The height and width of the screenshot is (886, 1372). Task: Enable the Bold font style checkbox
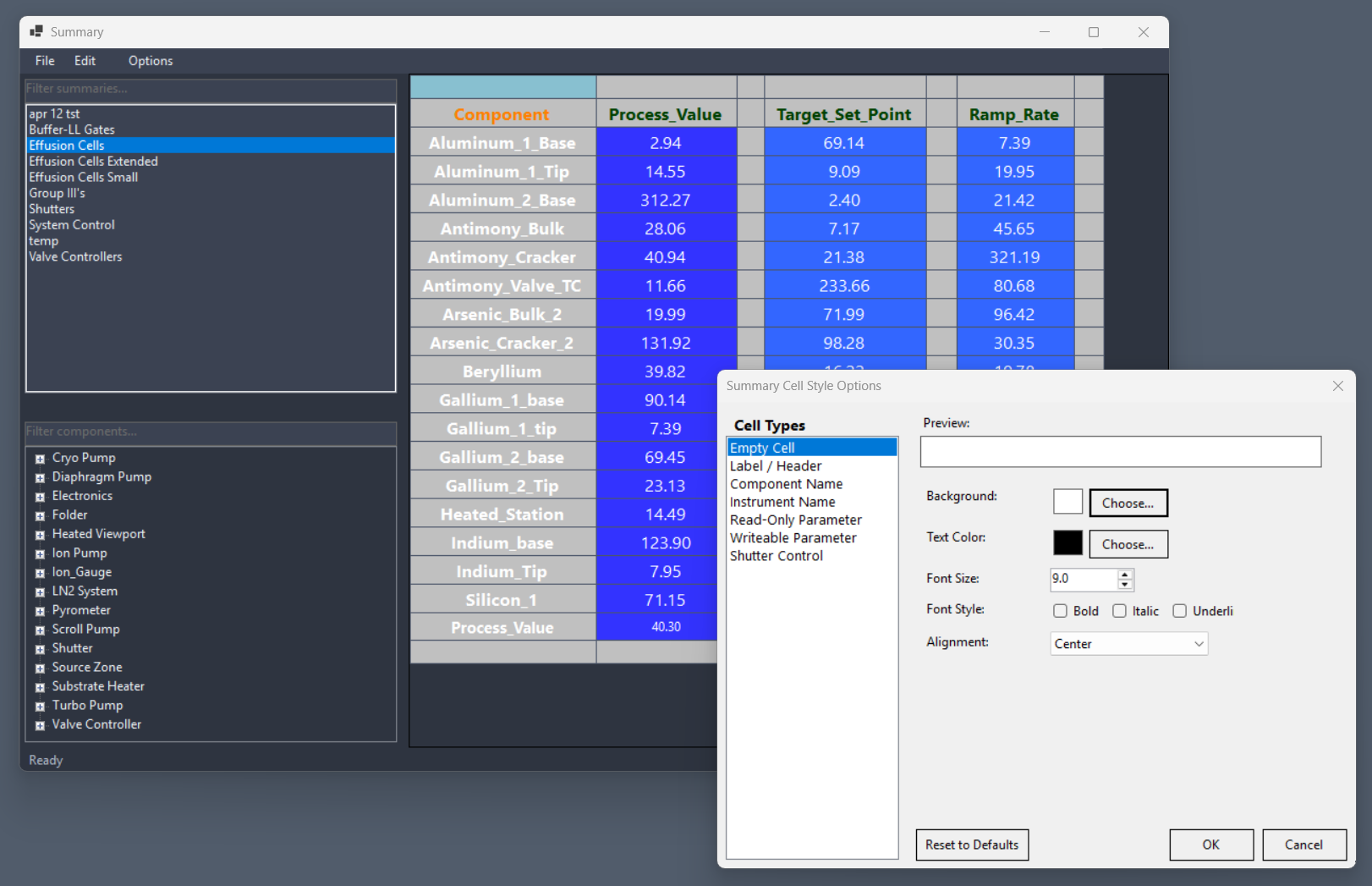pyautogui.click(x=1060, y=611)
